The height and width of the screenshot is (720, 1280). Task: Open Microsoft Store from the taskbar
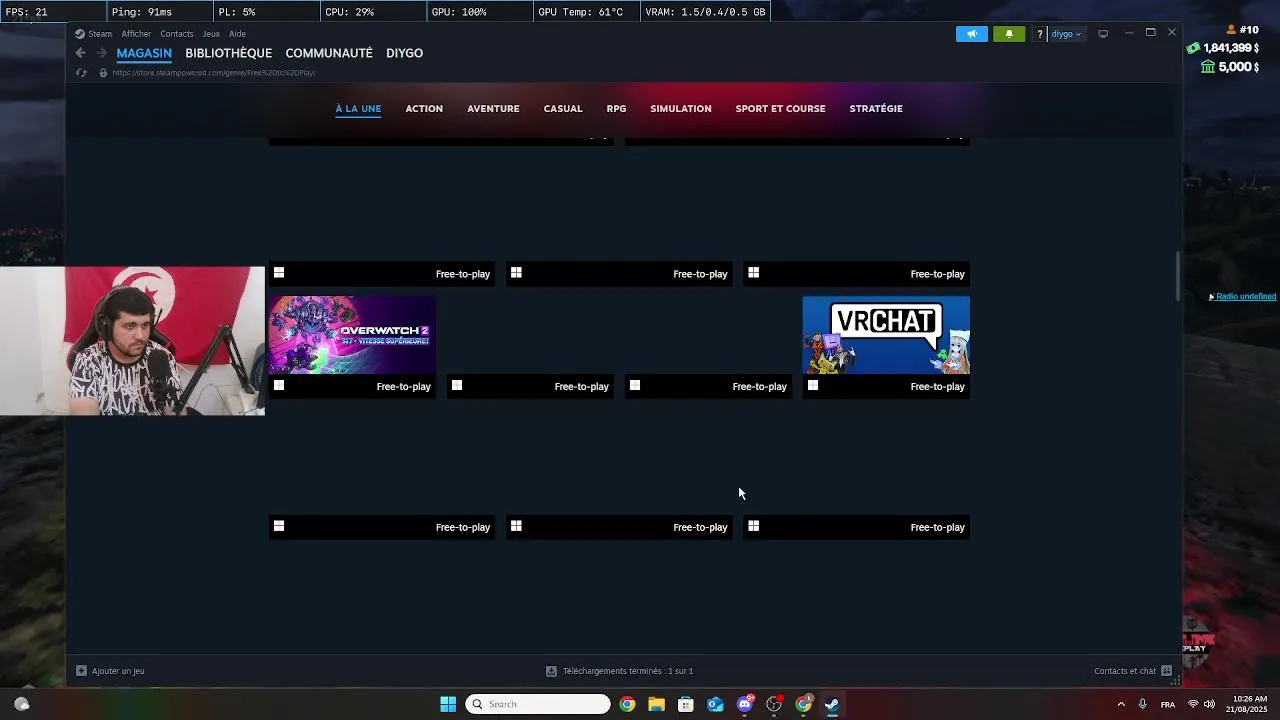[686, 704]
